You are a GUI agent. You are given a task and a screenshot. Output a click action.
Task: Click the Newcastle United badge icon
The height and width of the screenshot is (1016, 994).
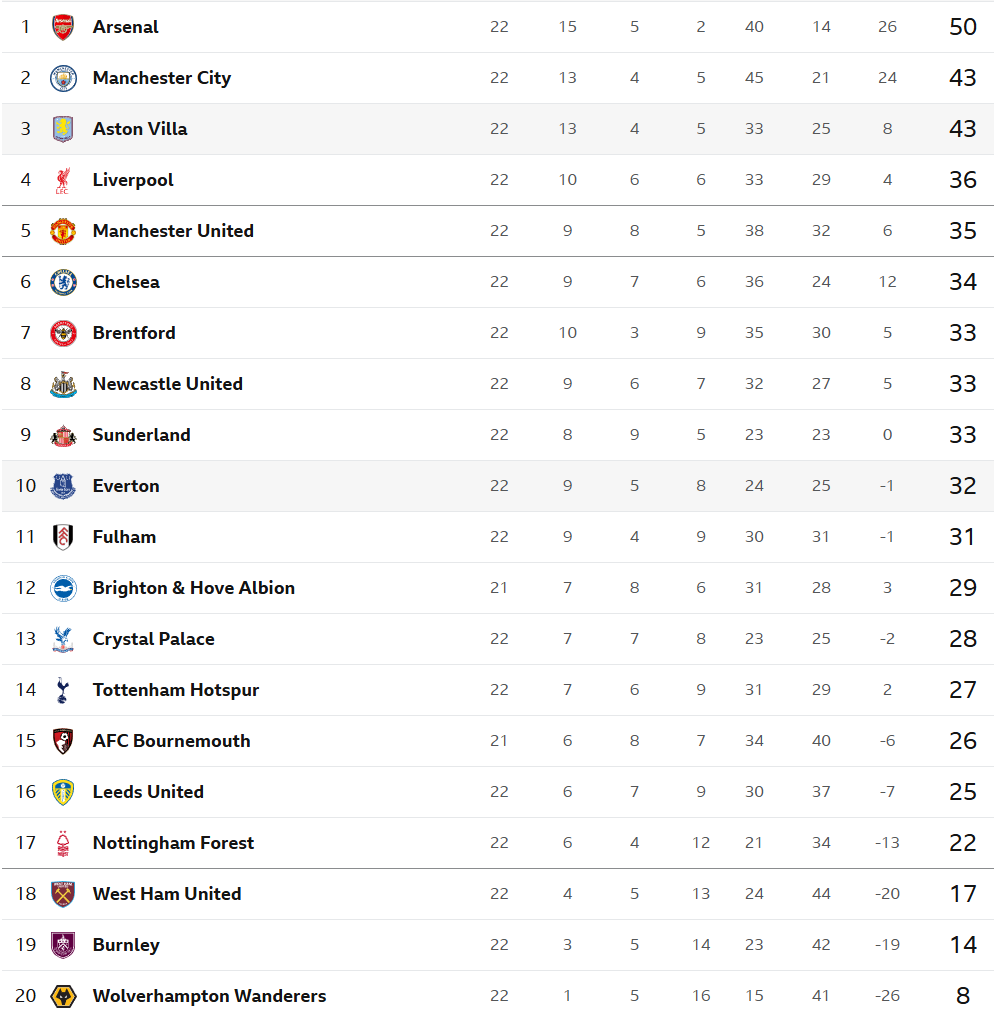(x=63, y=384)
